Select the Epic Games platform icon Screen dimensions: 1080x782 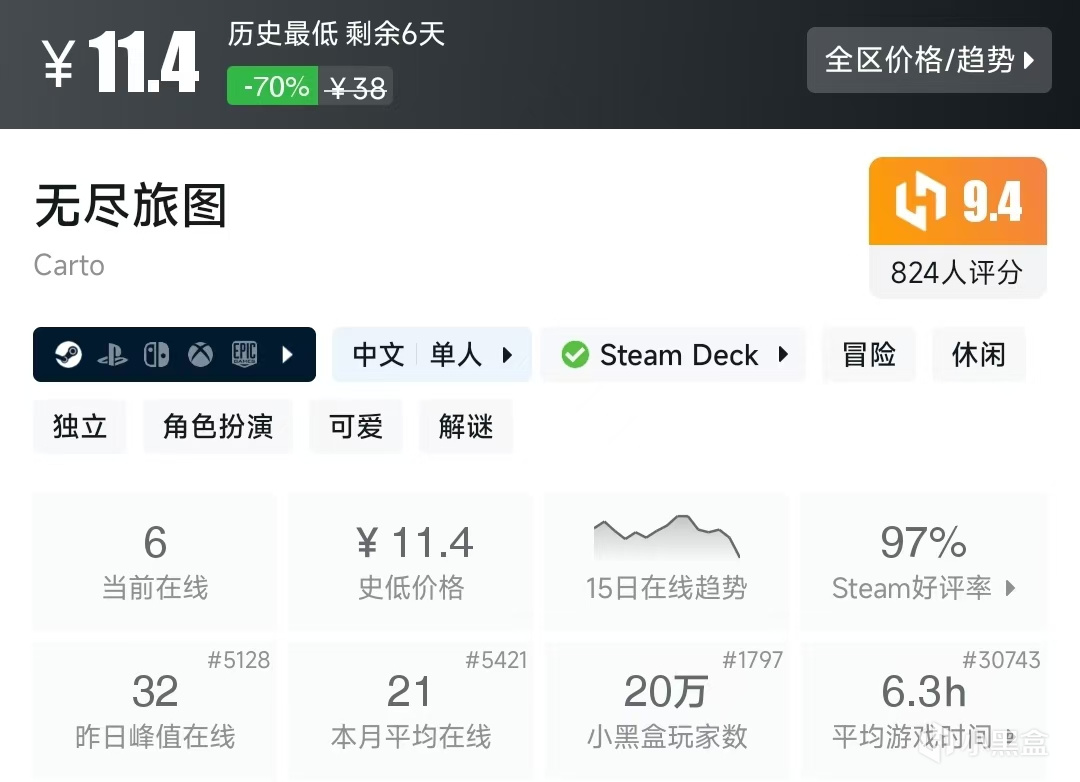[x=244, y=354]
